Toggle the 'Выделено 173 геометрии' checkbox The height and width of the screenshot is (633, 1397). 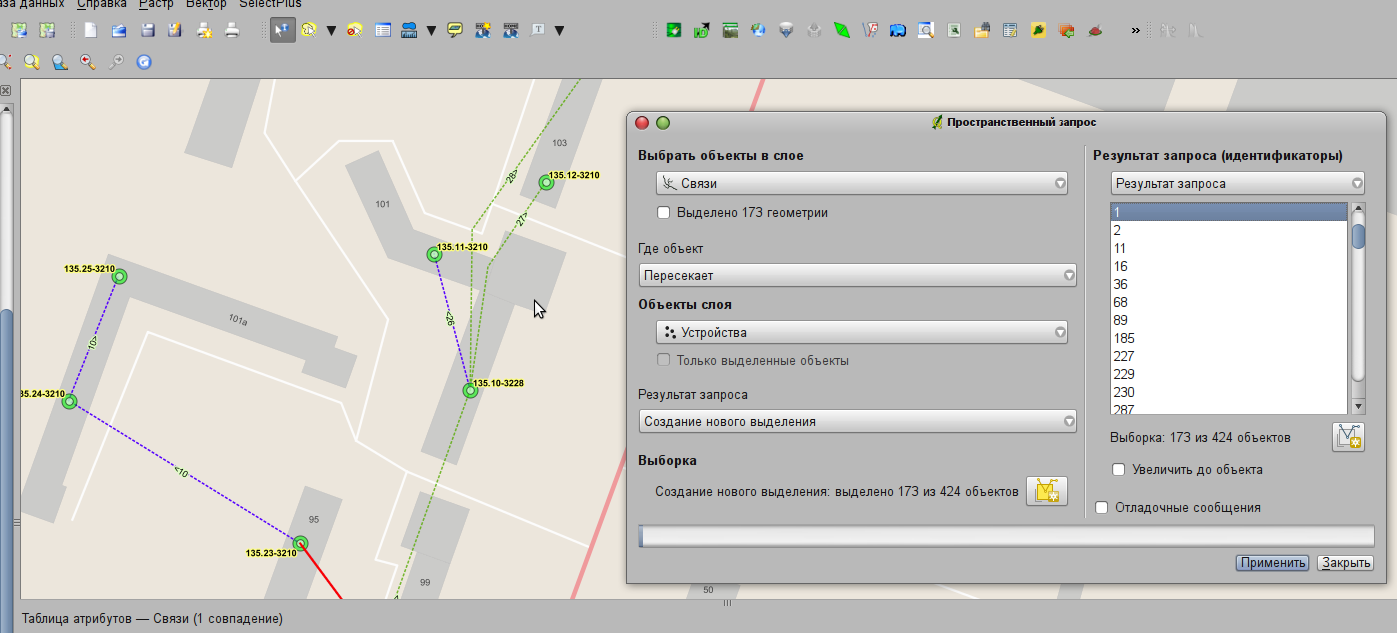[x=663, y=213]
